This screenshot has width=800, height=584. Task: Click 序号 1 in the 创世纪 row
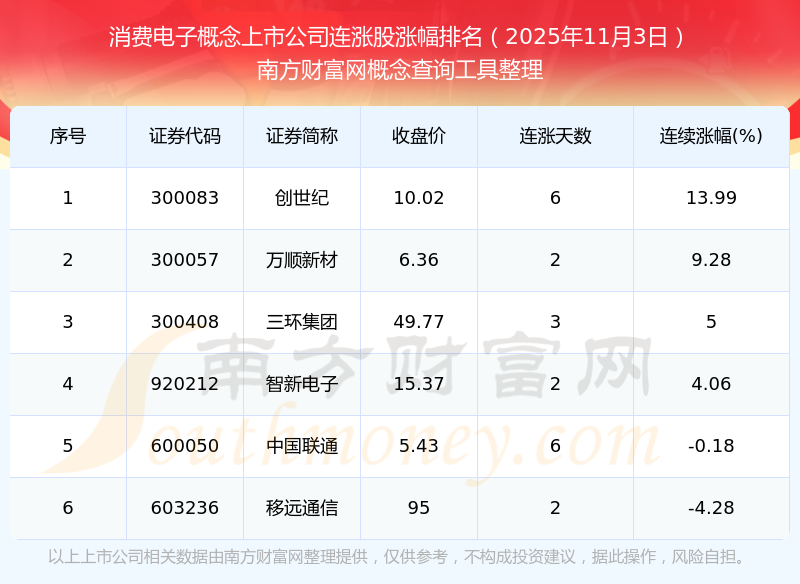tap(68, 198)
